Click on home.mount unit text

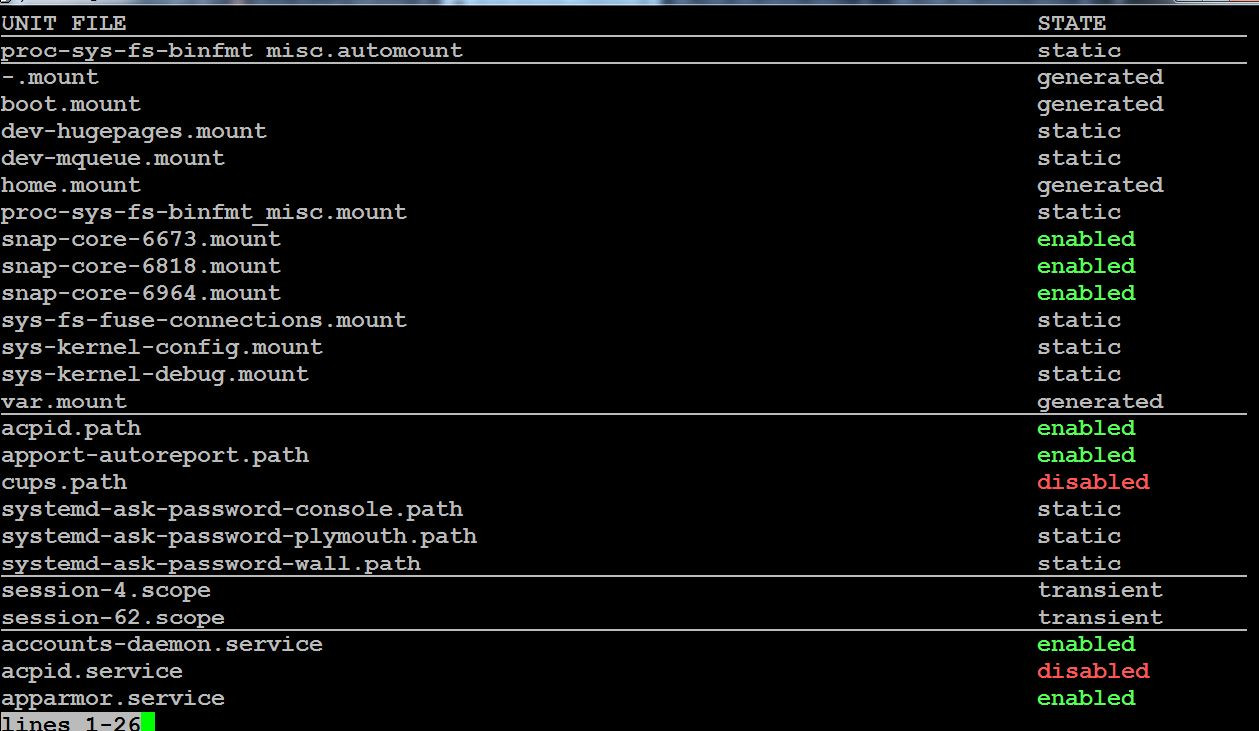point(71,185)
